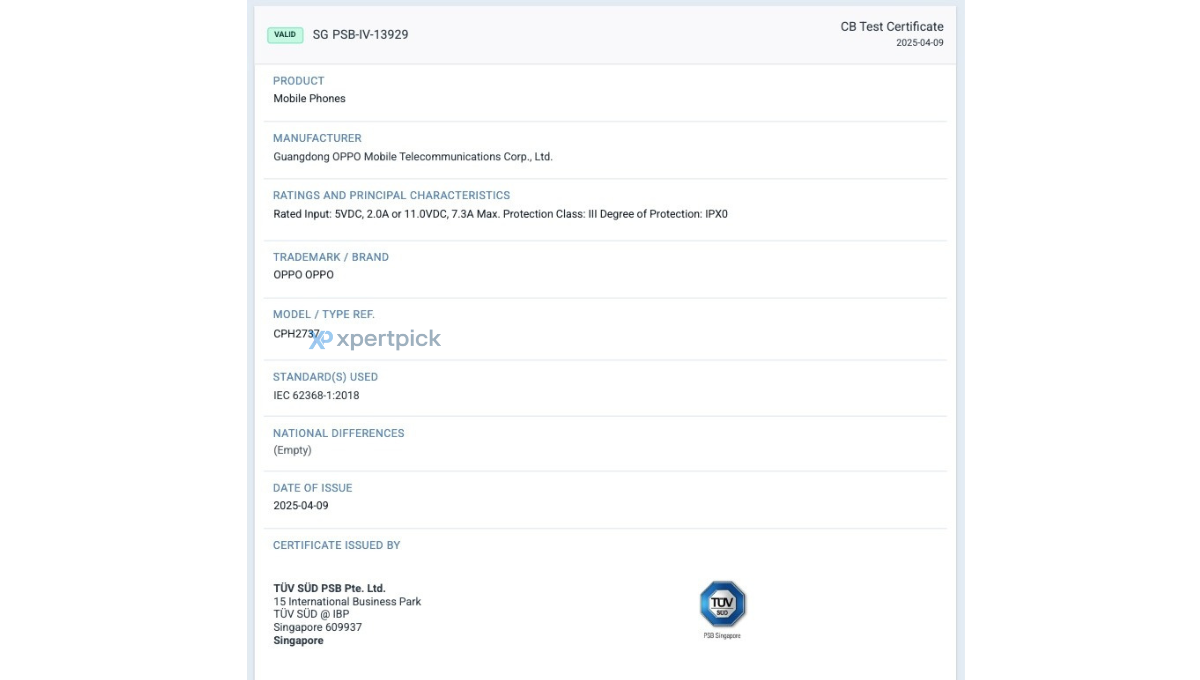Select Guangdong OPPO Mobile Telecommunications Corp., Ltd. text

(413, 157)
